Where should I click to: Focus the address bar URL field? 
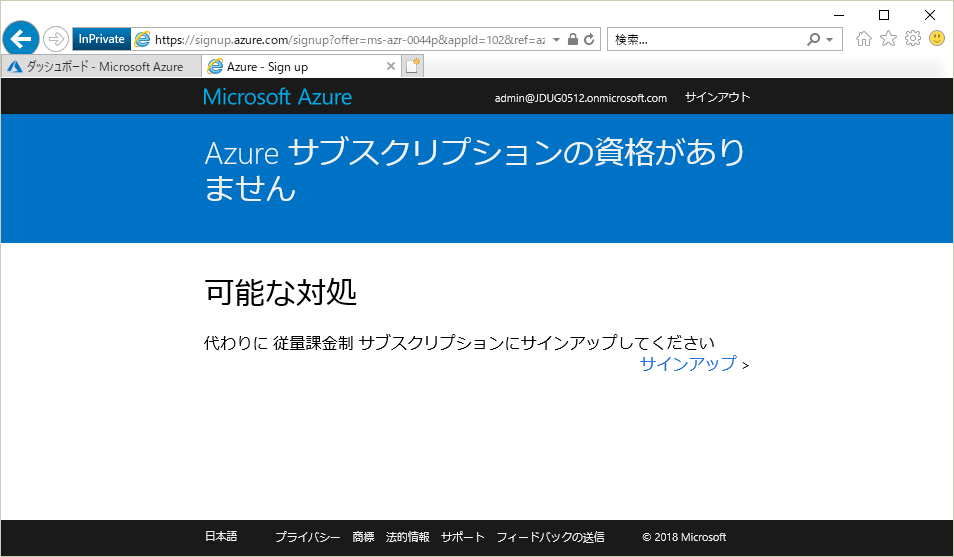(x=350, y=40)
